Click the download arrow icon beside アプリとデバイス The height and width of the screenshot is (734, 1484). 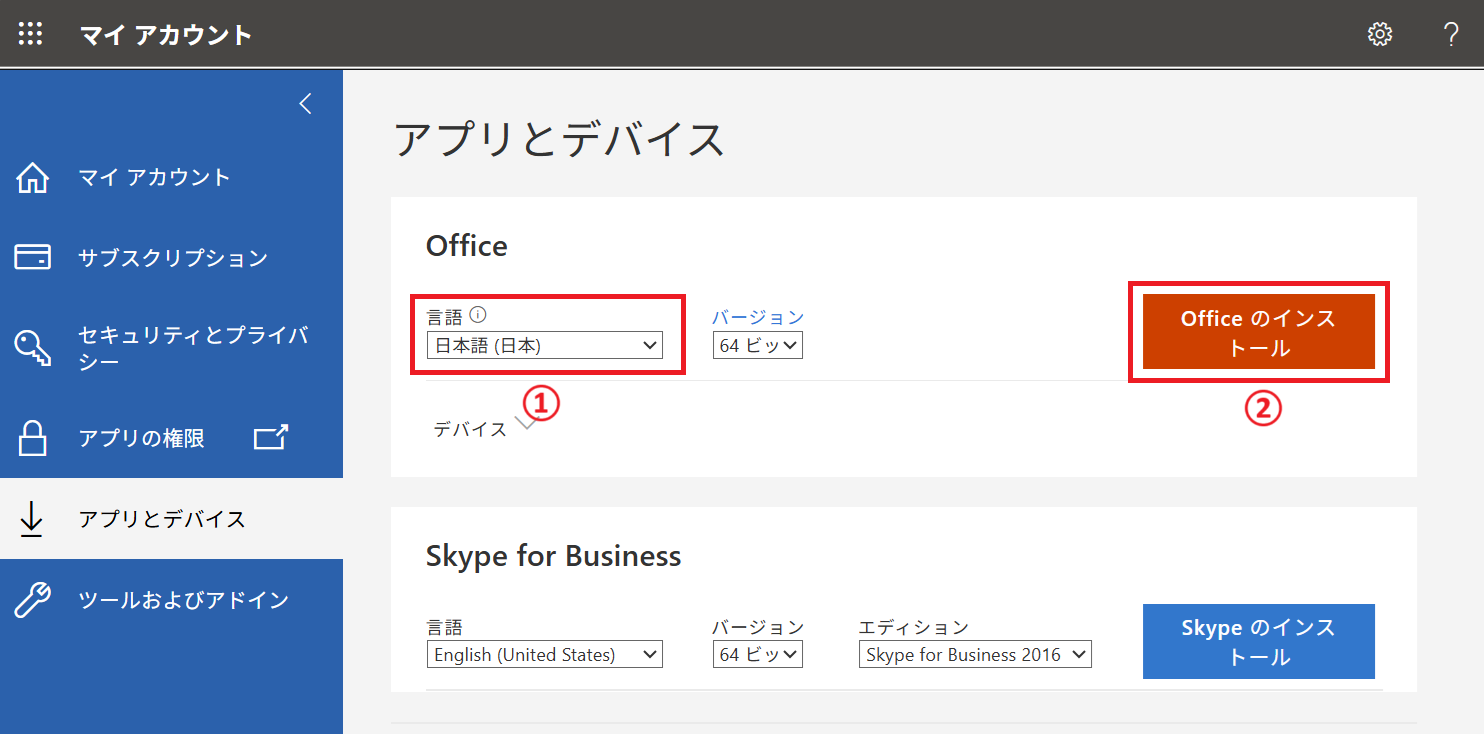click(33, 518)
